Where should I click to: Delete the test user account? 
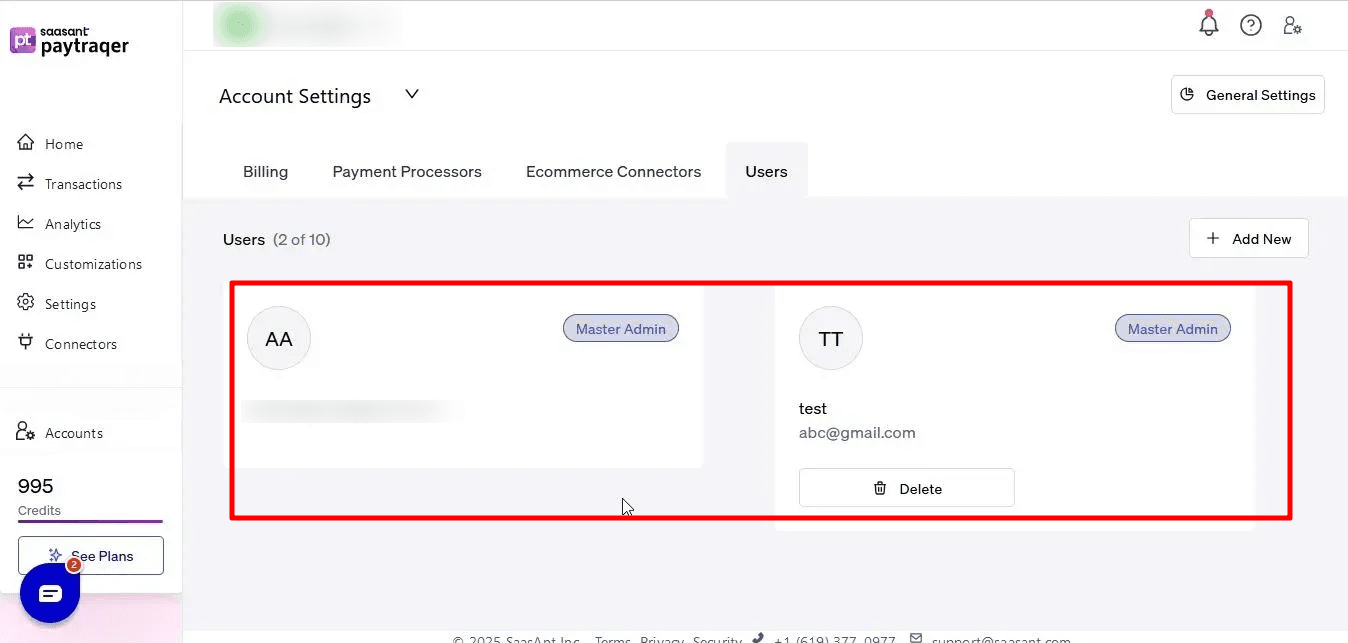[906, 487]
